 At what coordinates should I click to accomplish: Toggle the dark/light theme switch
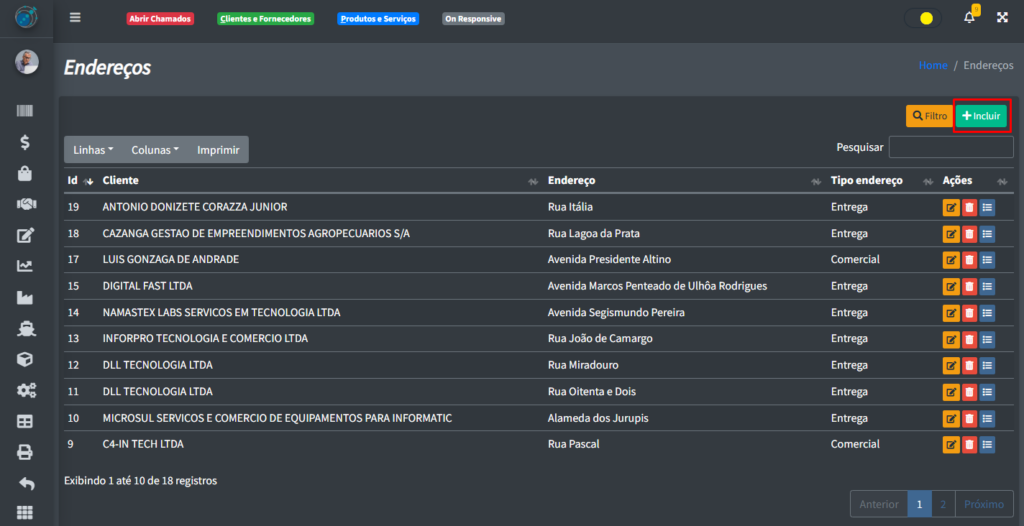[x=922, y=18]
